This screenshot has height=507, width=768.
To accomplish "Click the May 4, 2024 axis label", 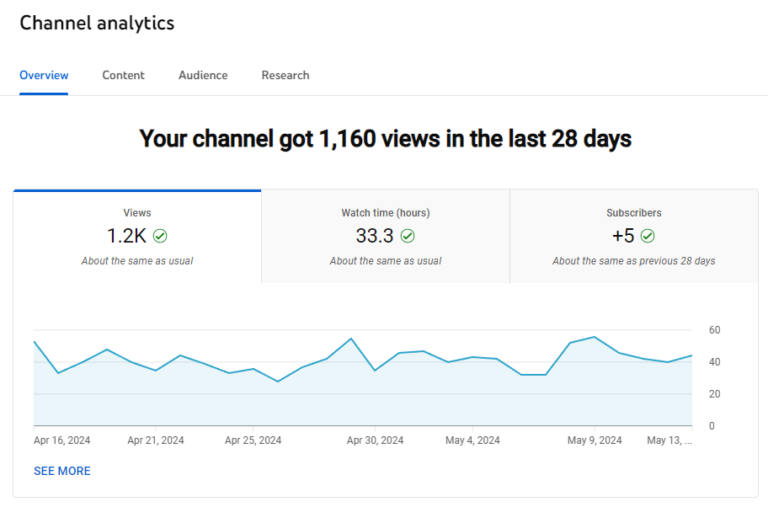I will coord(473,440).
